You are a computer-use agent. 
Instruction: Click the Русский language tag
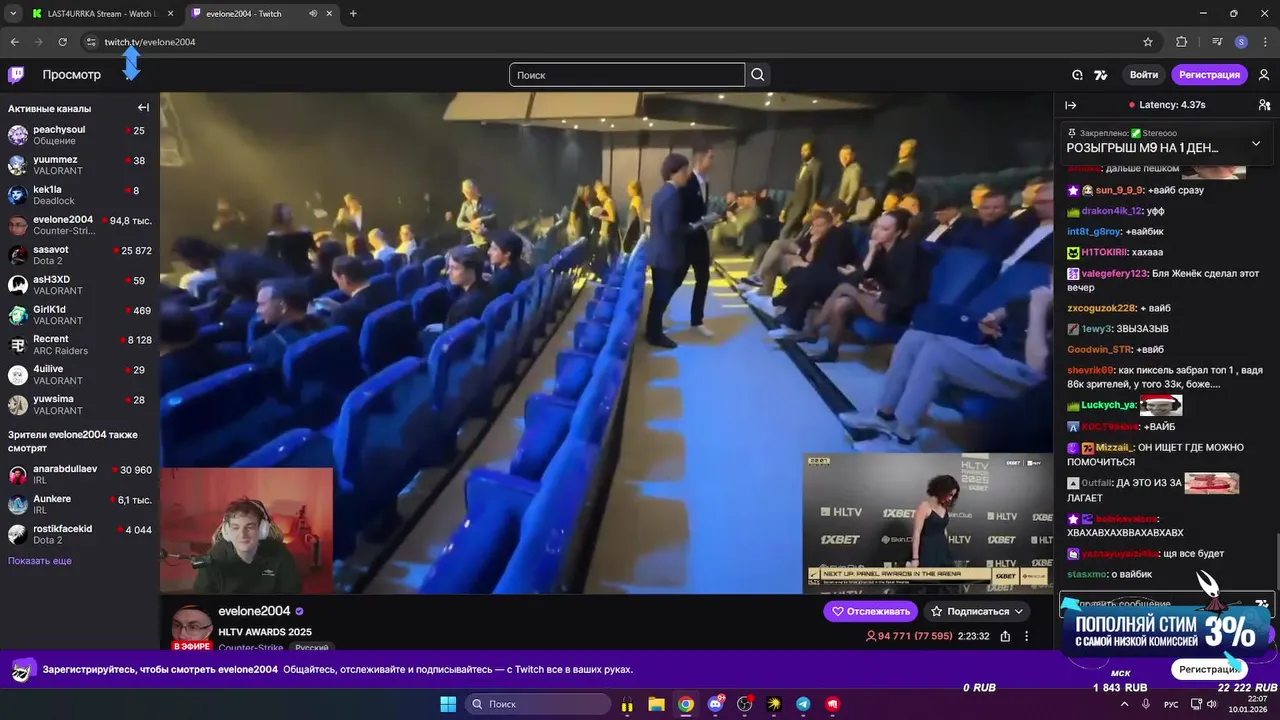[312, 648]
